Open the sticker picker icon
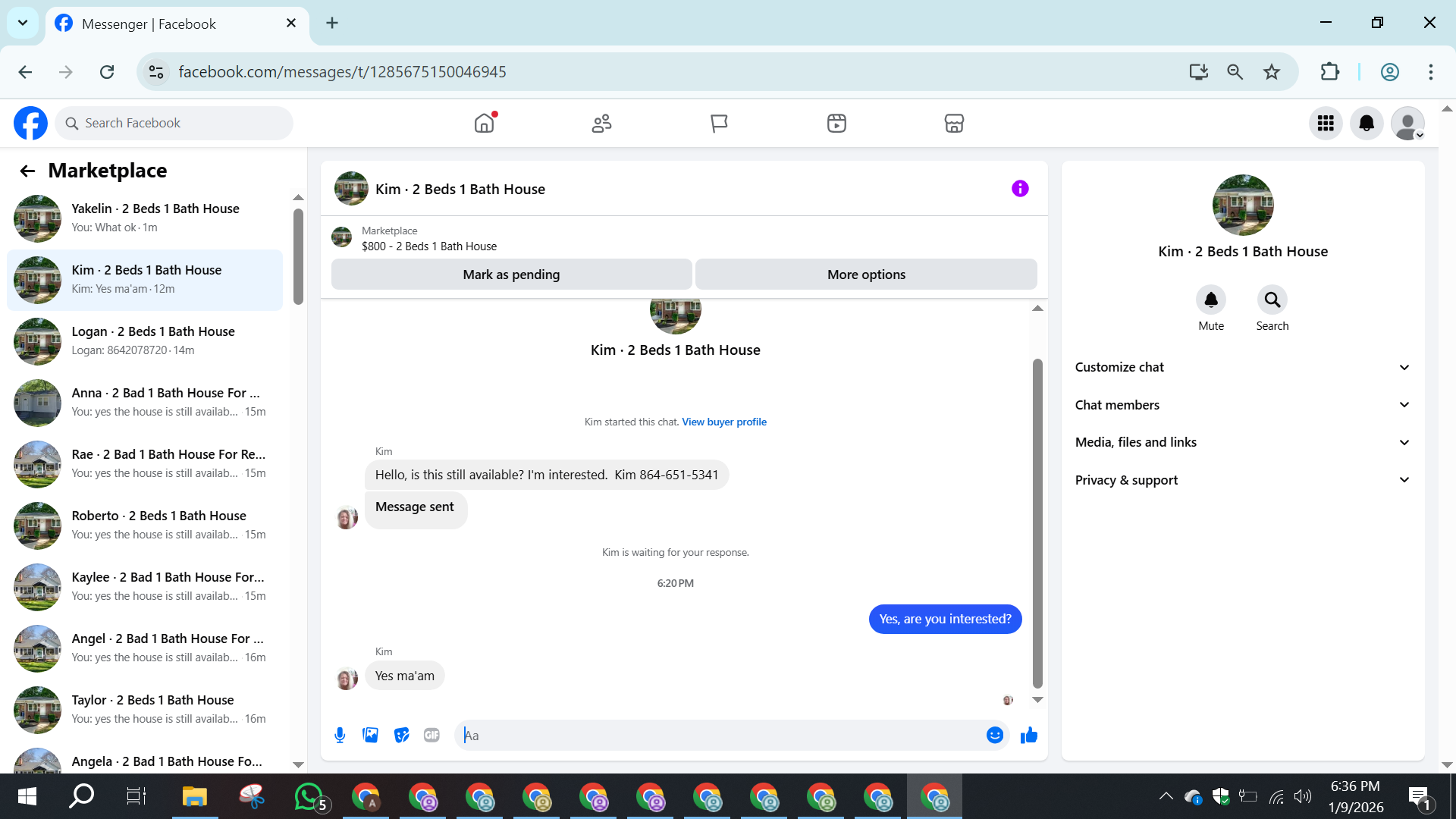 401,735
